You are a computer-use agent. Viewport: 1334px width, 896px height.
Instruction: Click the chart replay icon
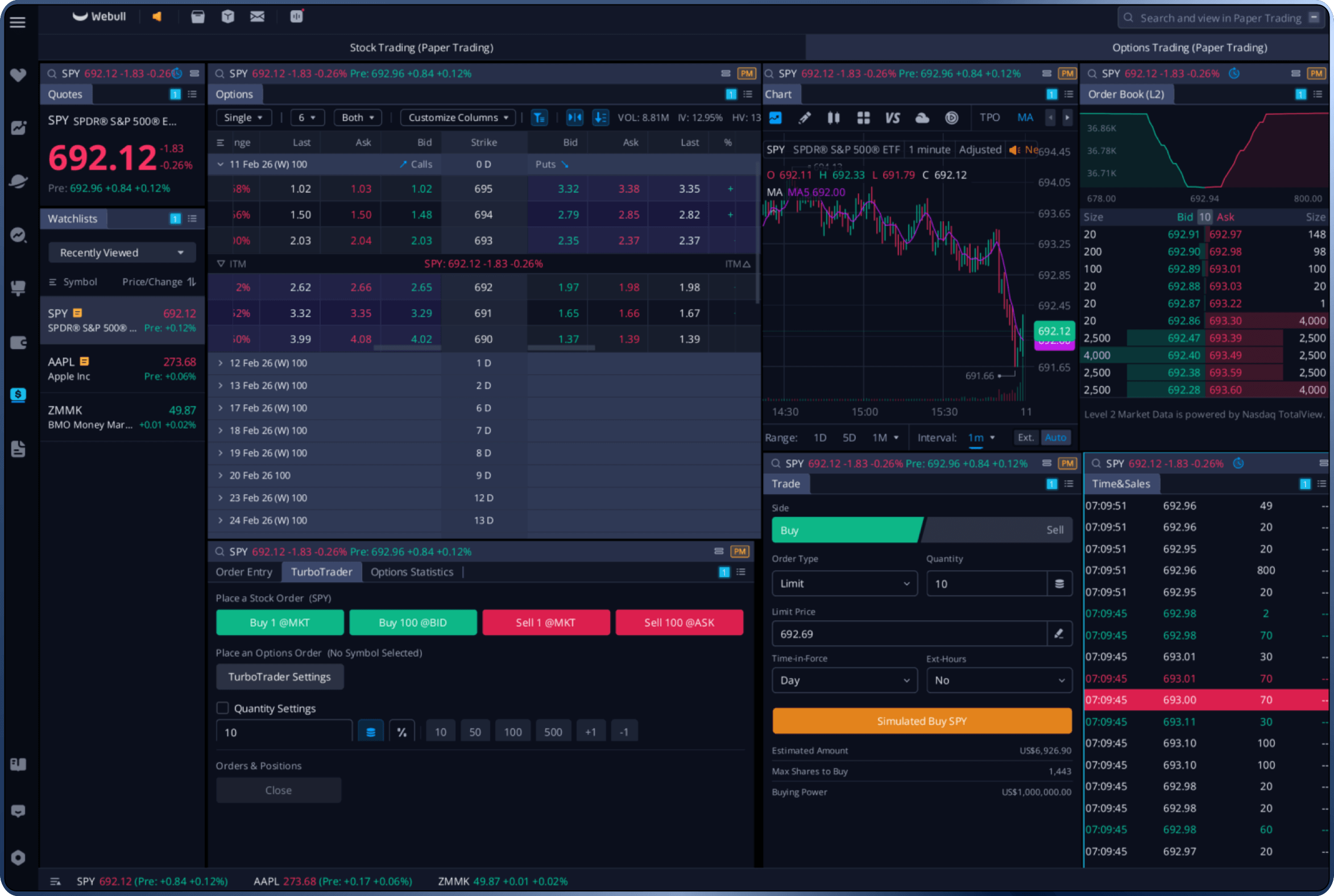click(951, 118)
